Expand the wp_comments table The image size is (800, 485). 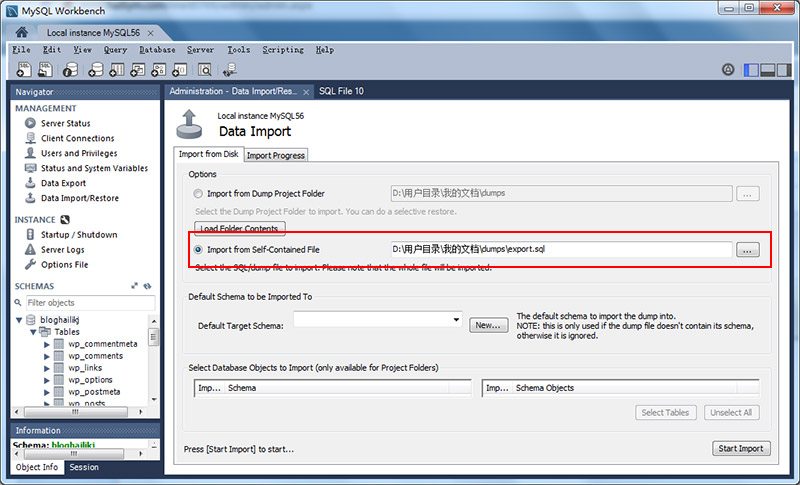[47, 356]
